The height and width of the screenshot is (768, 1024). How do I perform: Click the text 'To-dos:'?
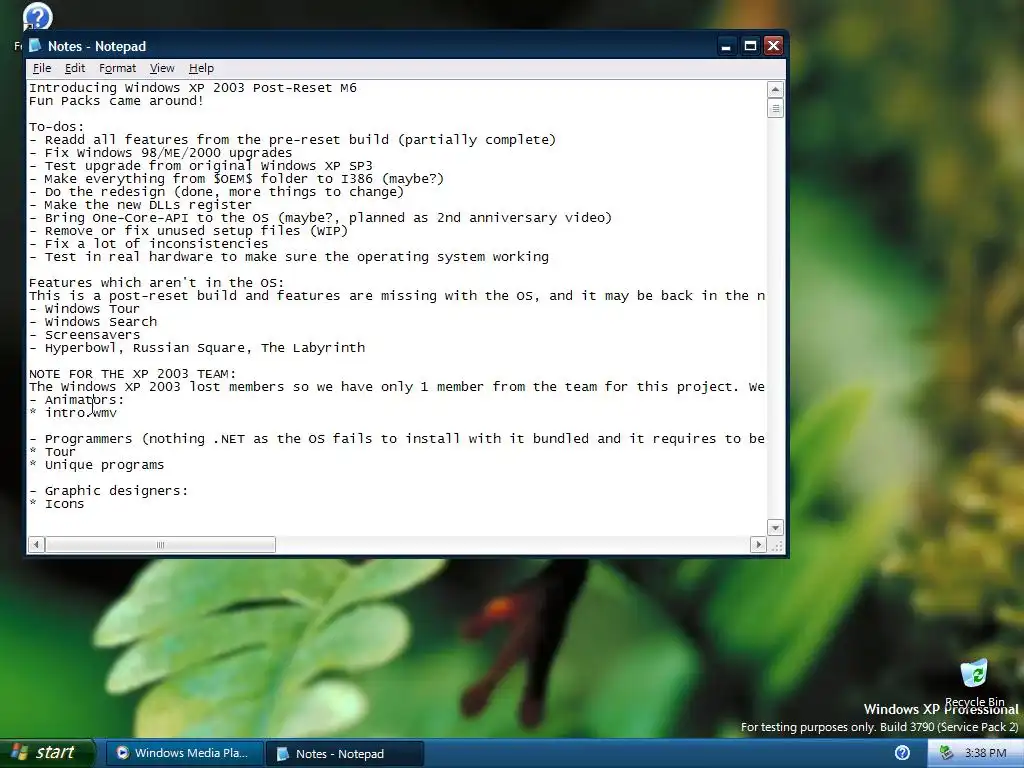tap(56, 127)
